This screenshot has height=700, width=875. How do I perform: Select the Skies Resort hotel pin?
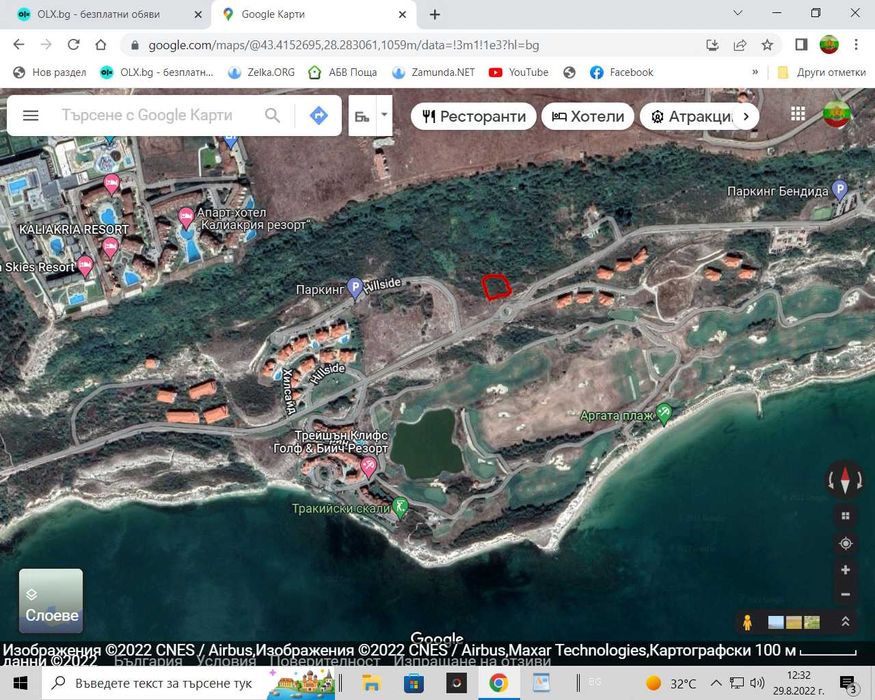85,266
